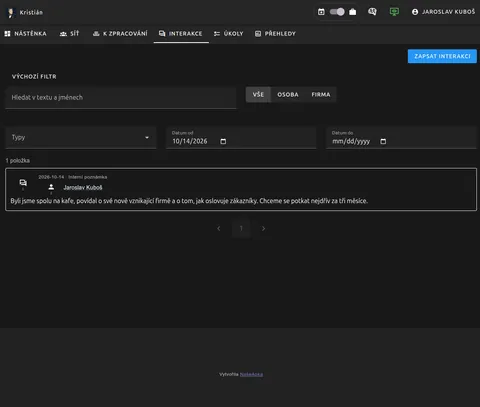Open the Datum od calendar picker icon

click(x=223, y=141)
